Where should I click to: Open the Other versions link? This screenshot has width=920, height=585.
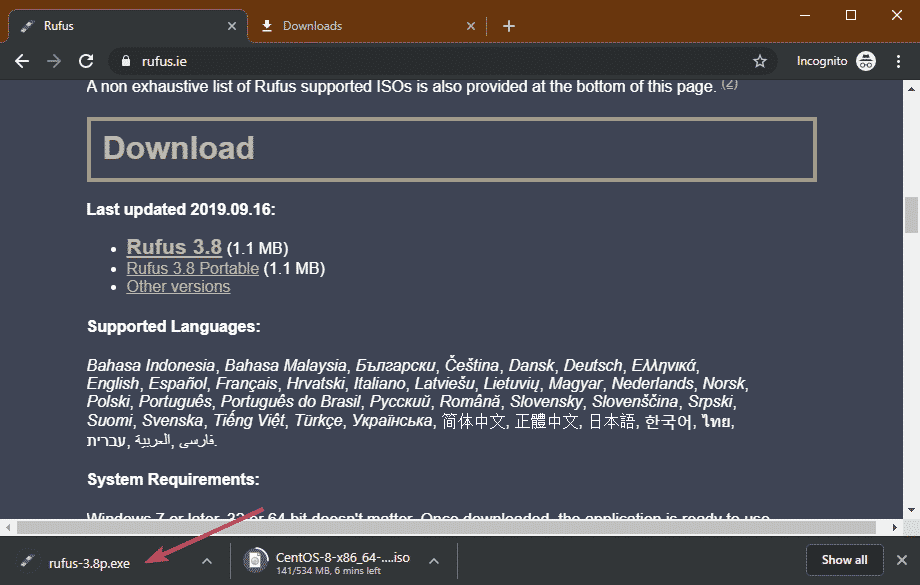point(178,287)
